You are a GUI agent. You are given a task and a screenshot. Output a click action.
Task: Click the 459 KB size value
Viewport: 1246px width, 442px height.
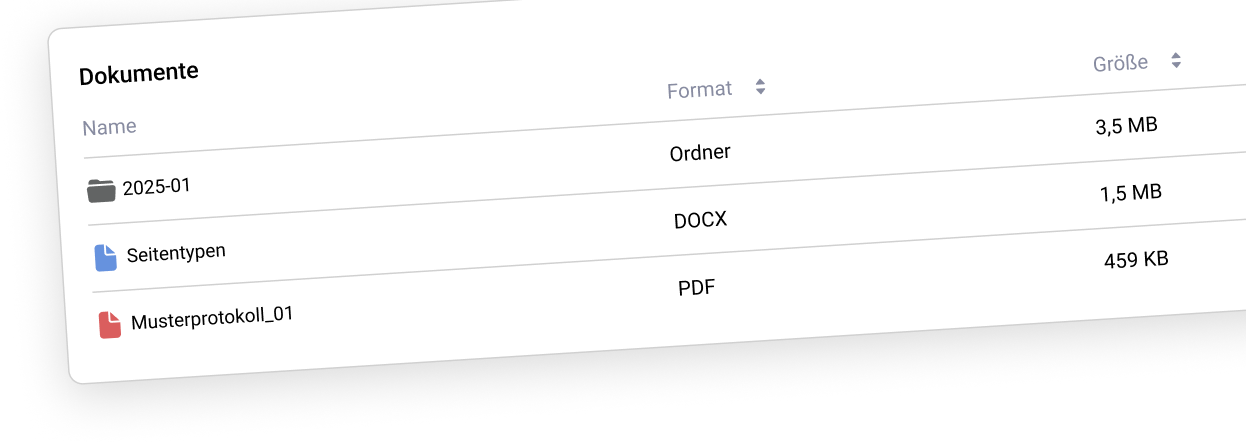click(1136, 260)
